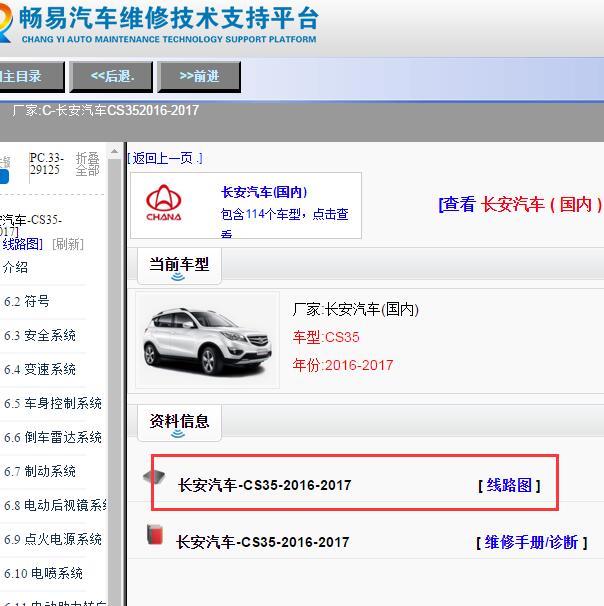Go forward with >>前进 button

(x=199, y=77)
